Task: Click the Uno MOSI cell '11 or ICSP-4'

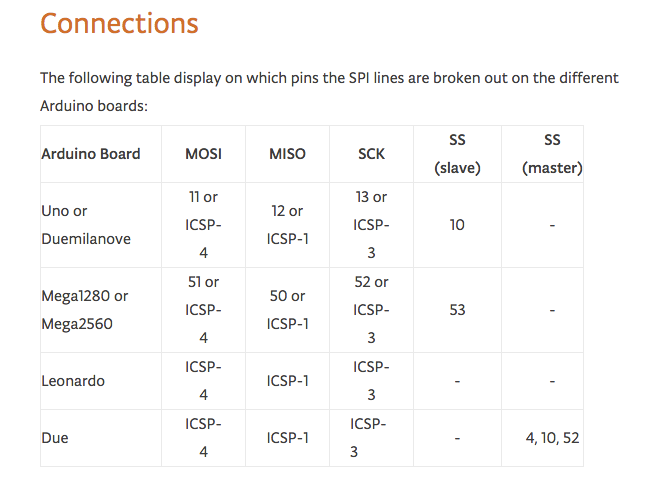Action: point(203,225)
